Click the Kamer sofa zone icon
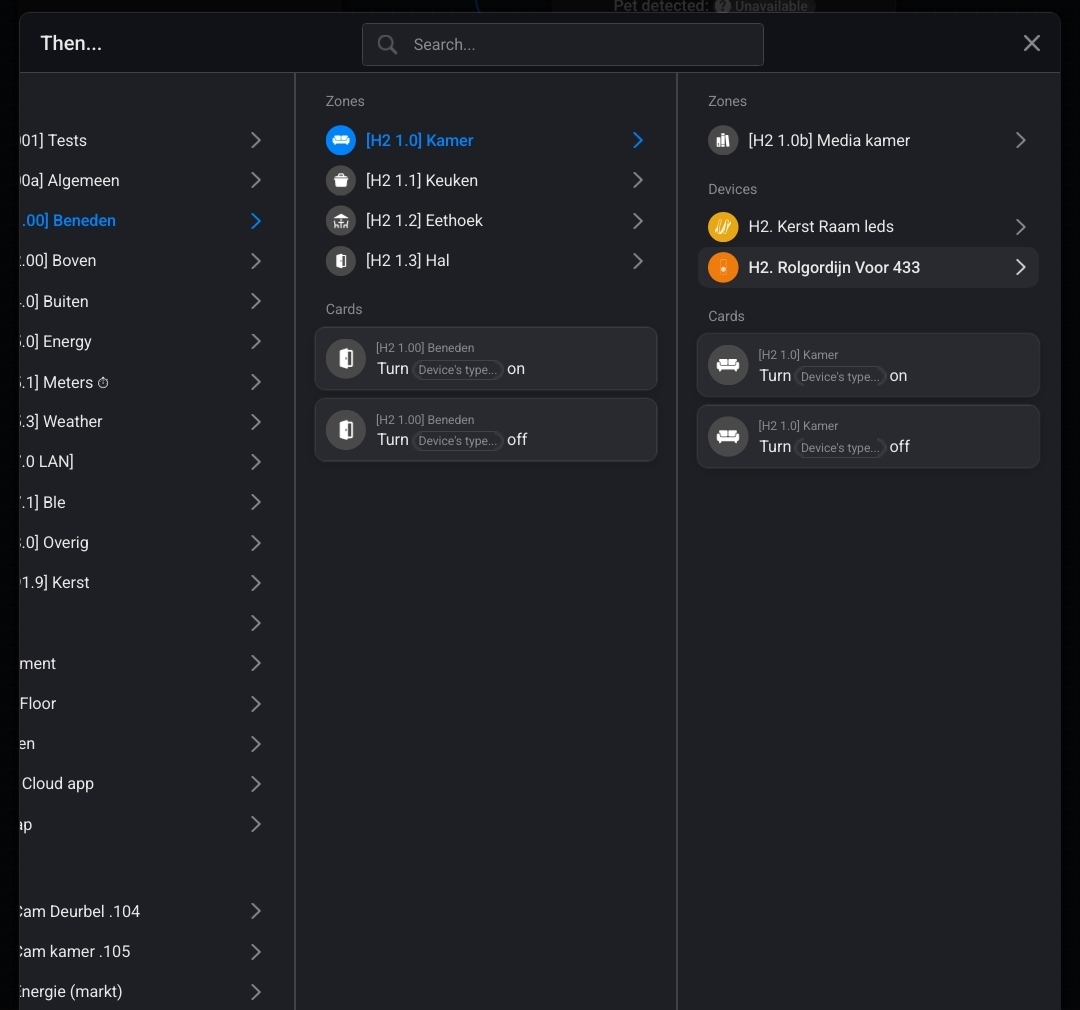 [x=341, y=140]
